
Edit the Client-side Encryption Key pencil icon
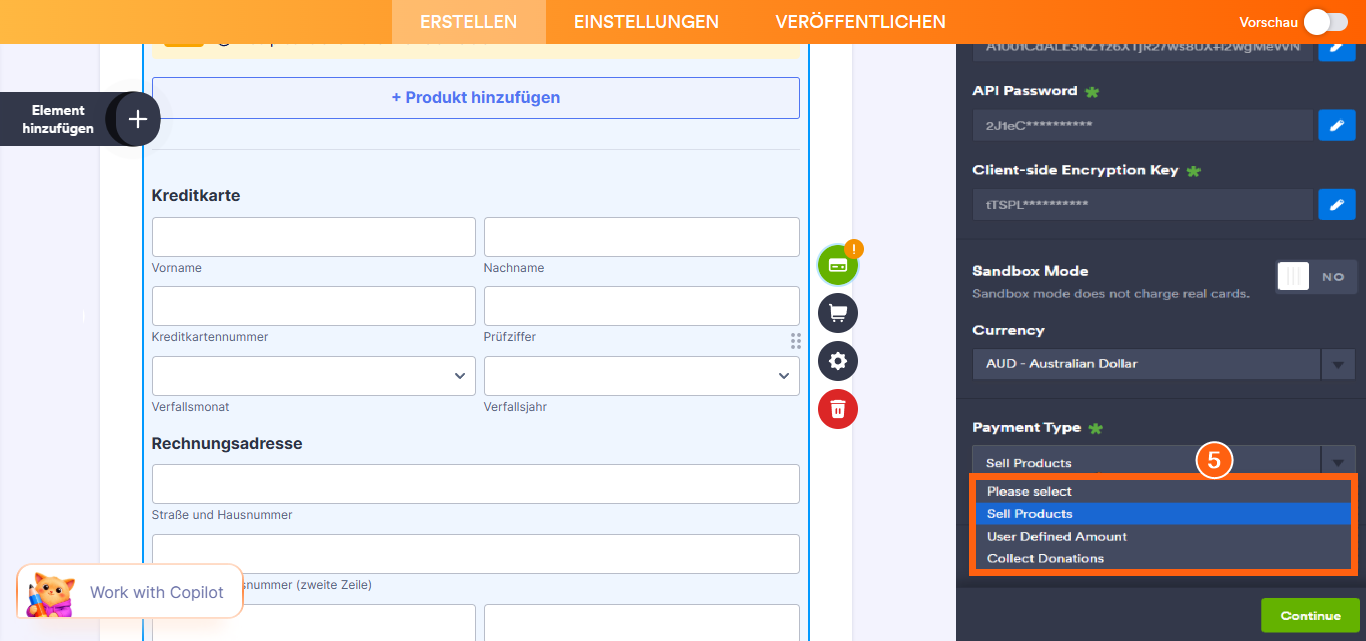pos(1337,204)
